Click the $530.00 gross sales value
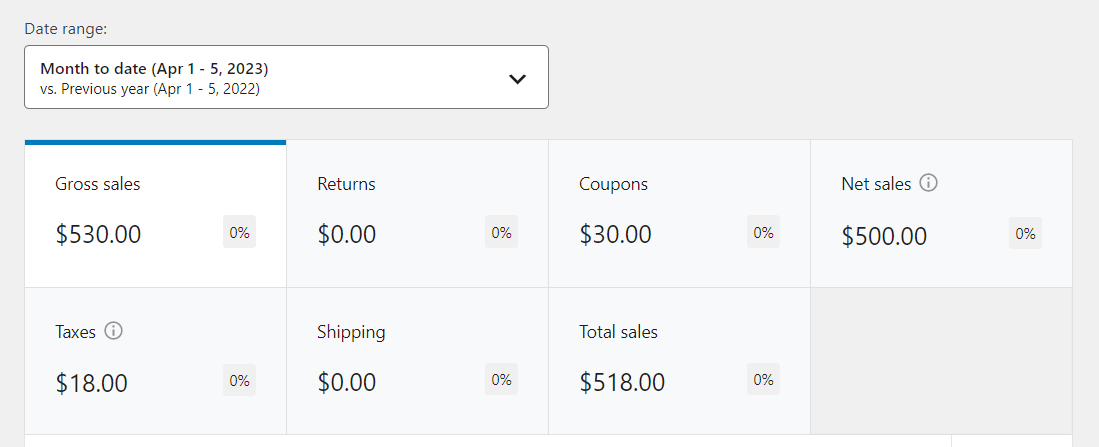 tap(98, 234)
